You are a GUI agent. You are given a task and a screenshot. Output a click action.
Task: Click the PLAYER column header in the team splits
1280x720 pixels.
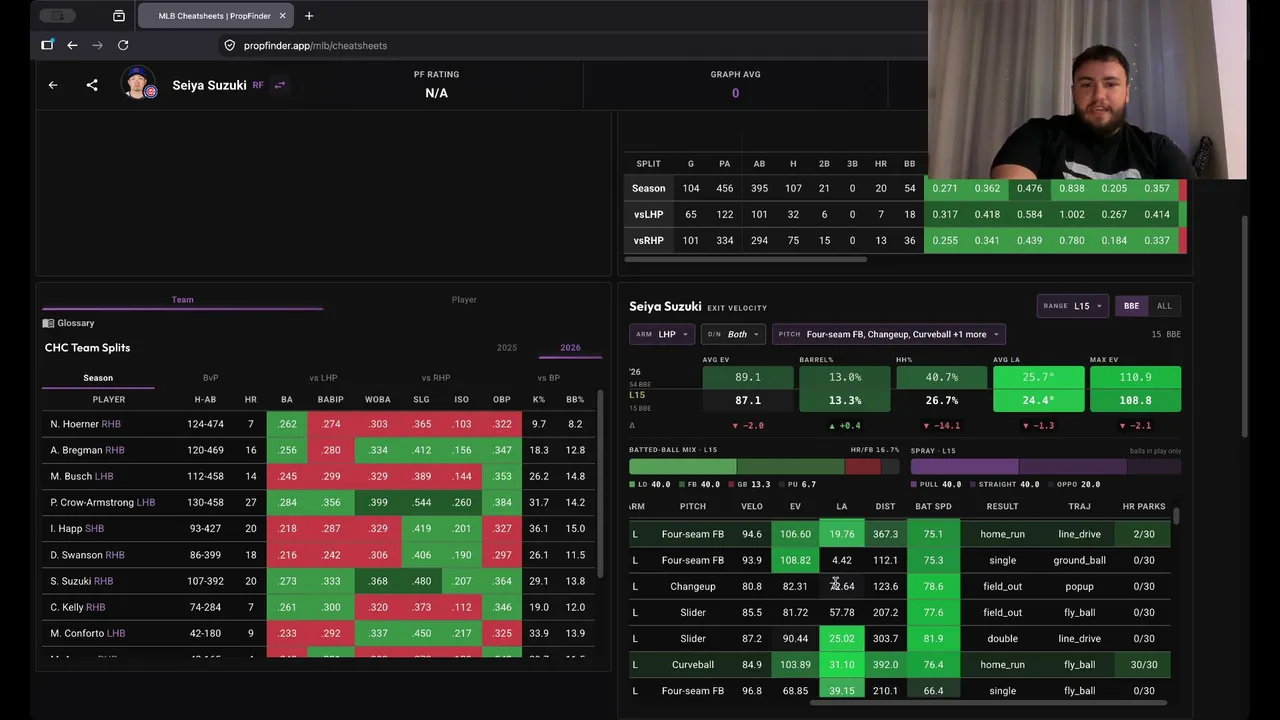pos(109,400)
